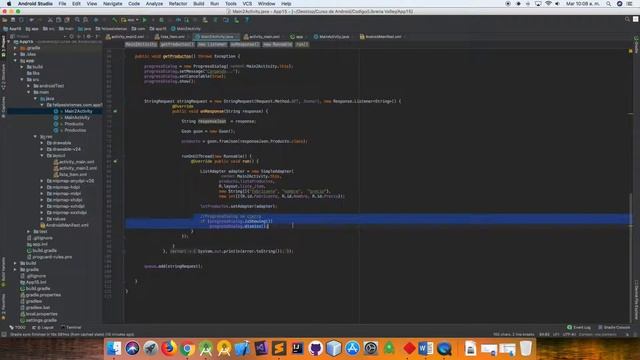This screenshot has height=360, width=640.
Task: Click the run() override gutter icon
Action: tap(115, 162)
